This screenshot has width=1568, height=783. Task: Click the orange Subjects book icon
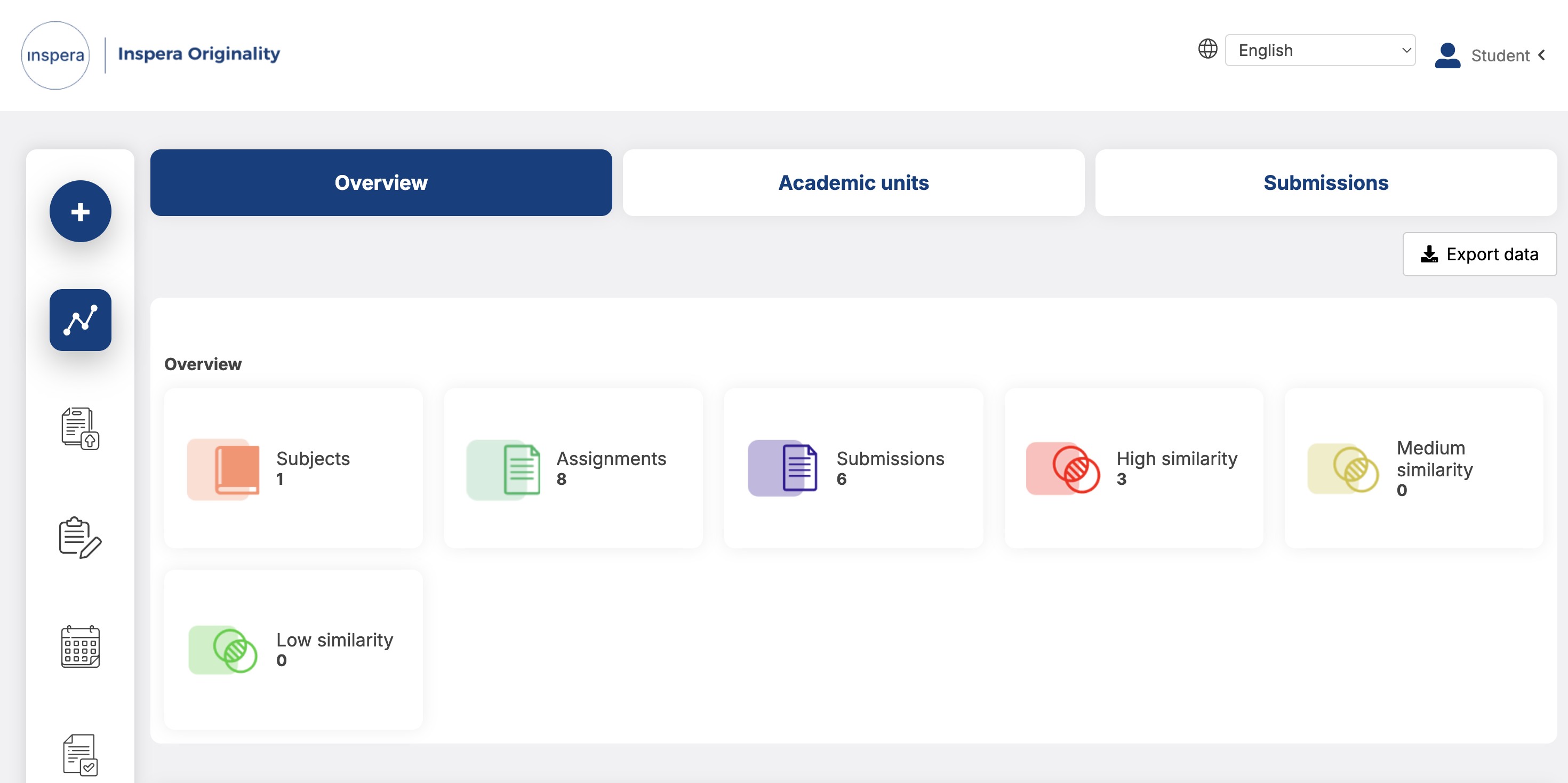click(223, 469)
